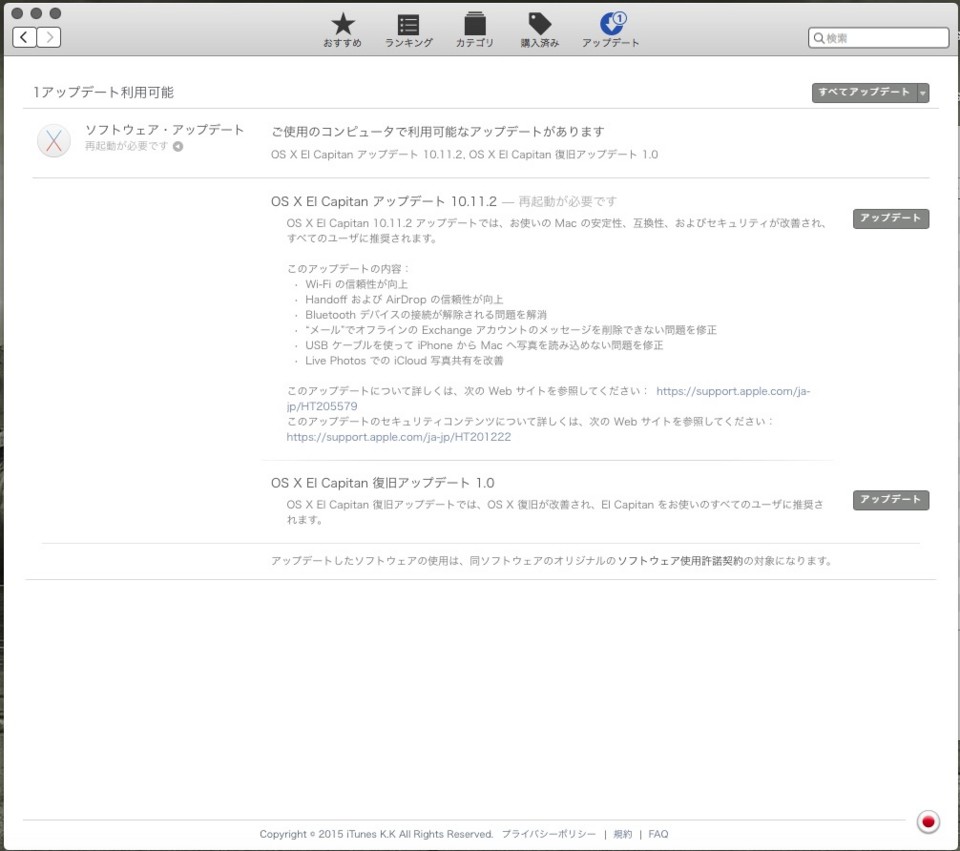Open FAQ footer link
Viewport: 960px width, 851px height.
click(658, 834)
